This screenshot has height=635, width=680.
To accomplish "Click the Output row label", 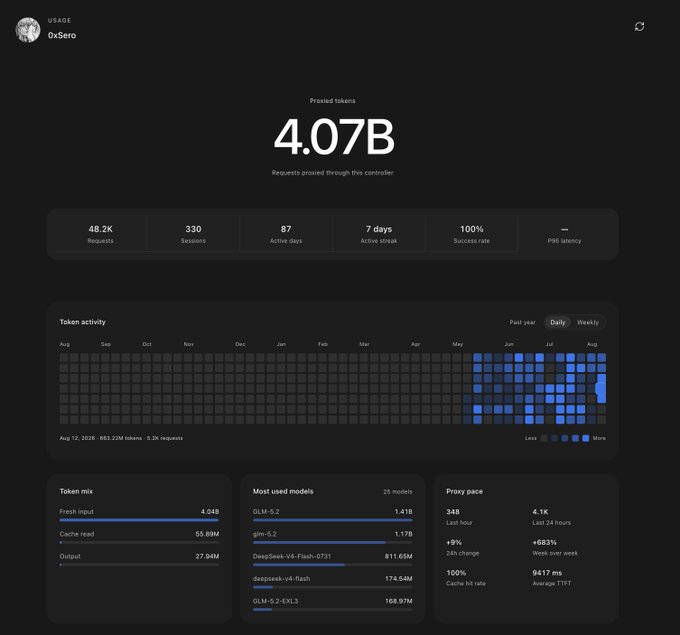I will pos(70,556).
